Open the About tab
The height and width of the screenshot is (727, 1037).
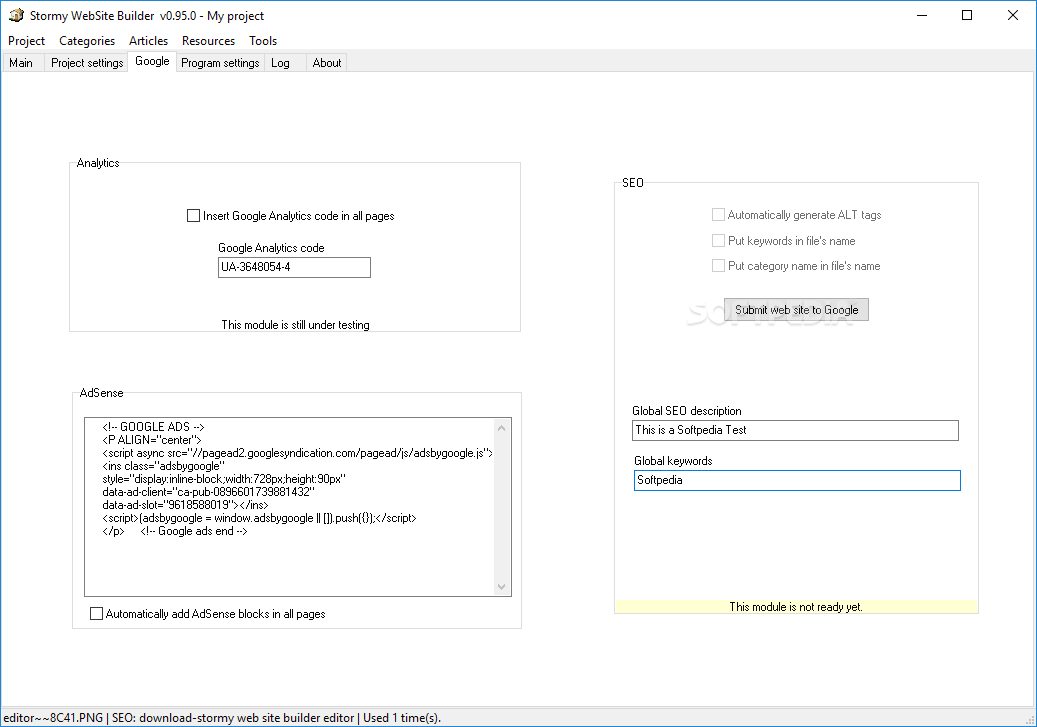(327, 63)
